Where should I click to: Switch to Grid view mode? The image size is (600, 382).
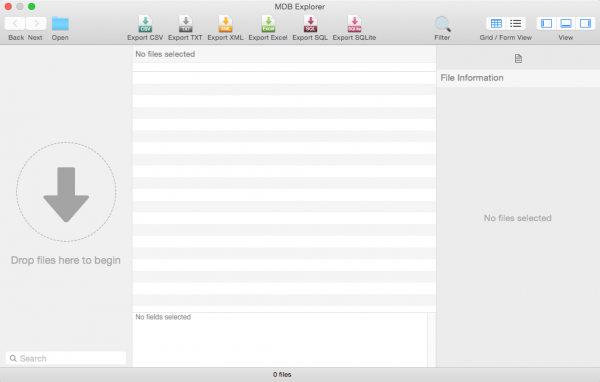[x=496, y=23]
